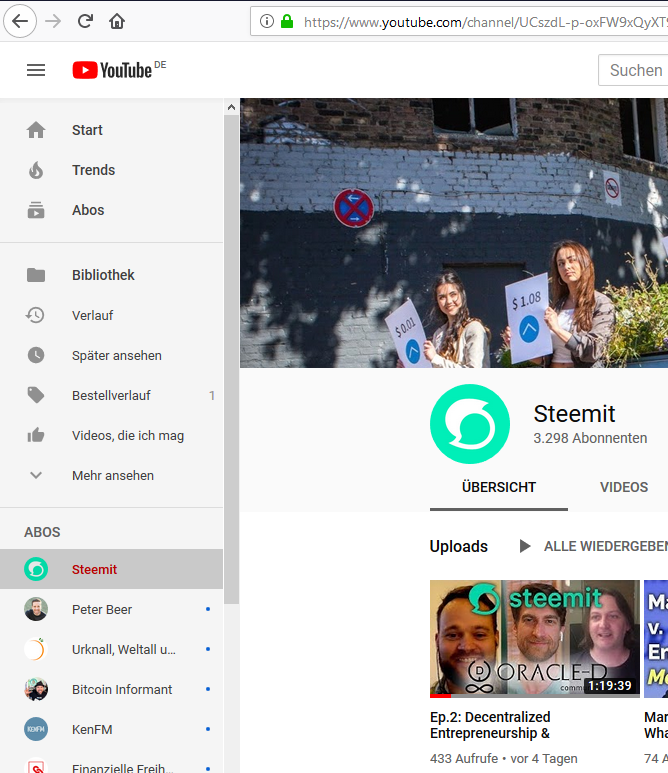The width and height of the screenshot is (668, 773).
Task: Switch to the ÜBERSICHT tab
Action: pos(499,487)
